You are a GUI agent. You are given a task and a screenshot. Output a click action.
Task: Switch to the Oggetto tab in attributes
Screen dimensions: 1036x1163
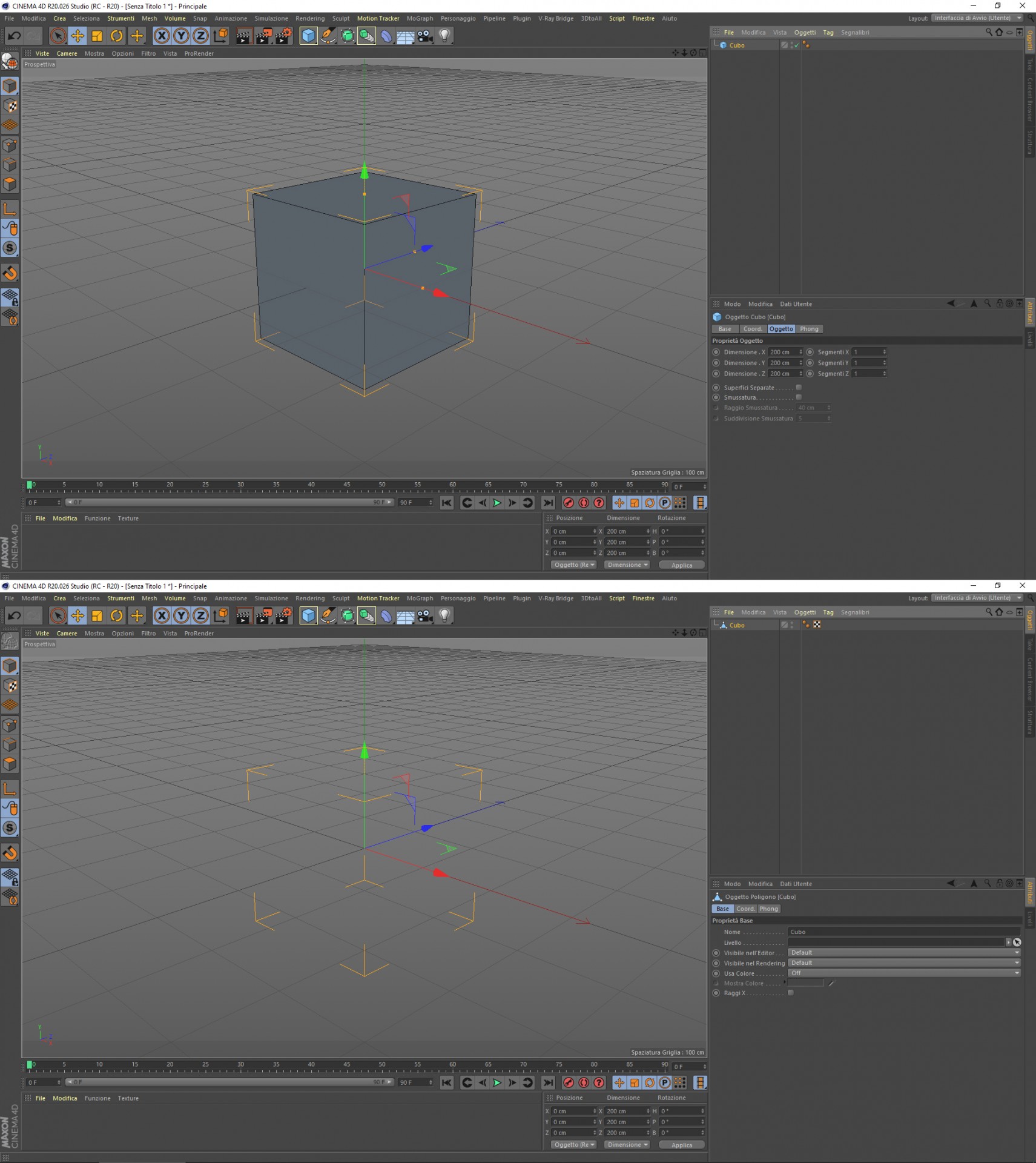coord(781,329)
